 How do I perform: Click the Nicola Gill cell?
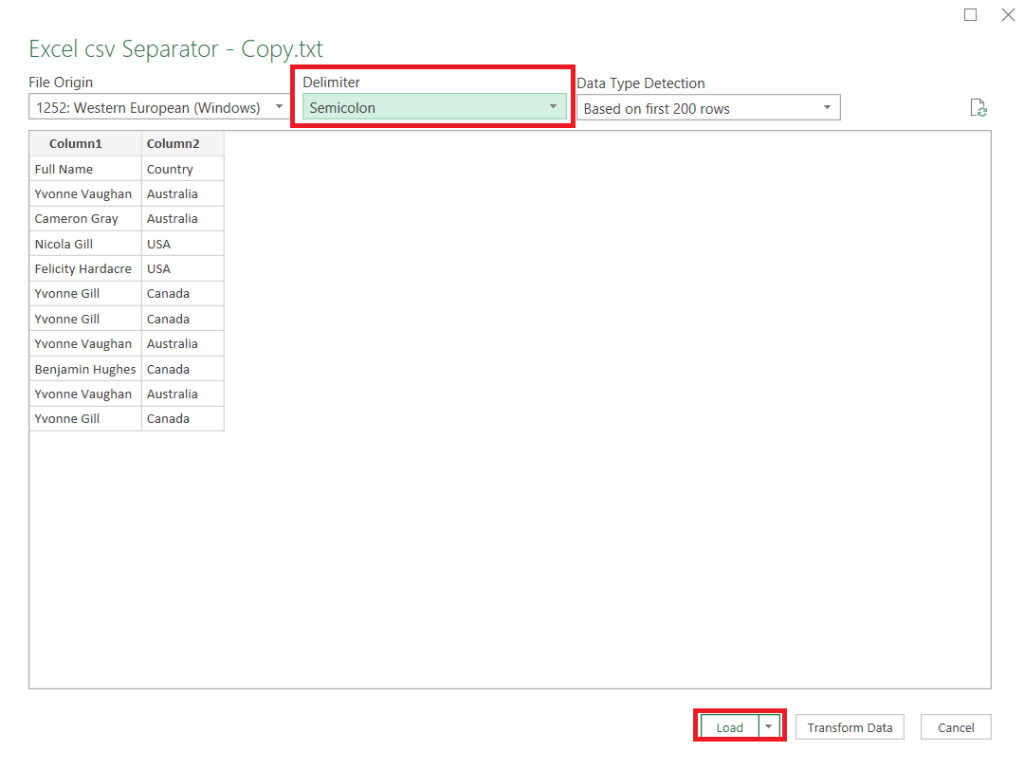coord(63,243)
